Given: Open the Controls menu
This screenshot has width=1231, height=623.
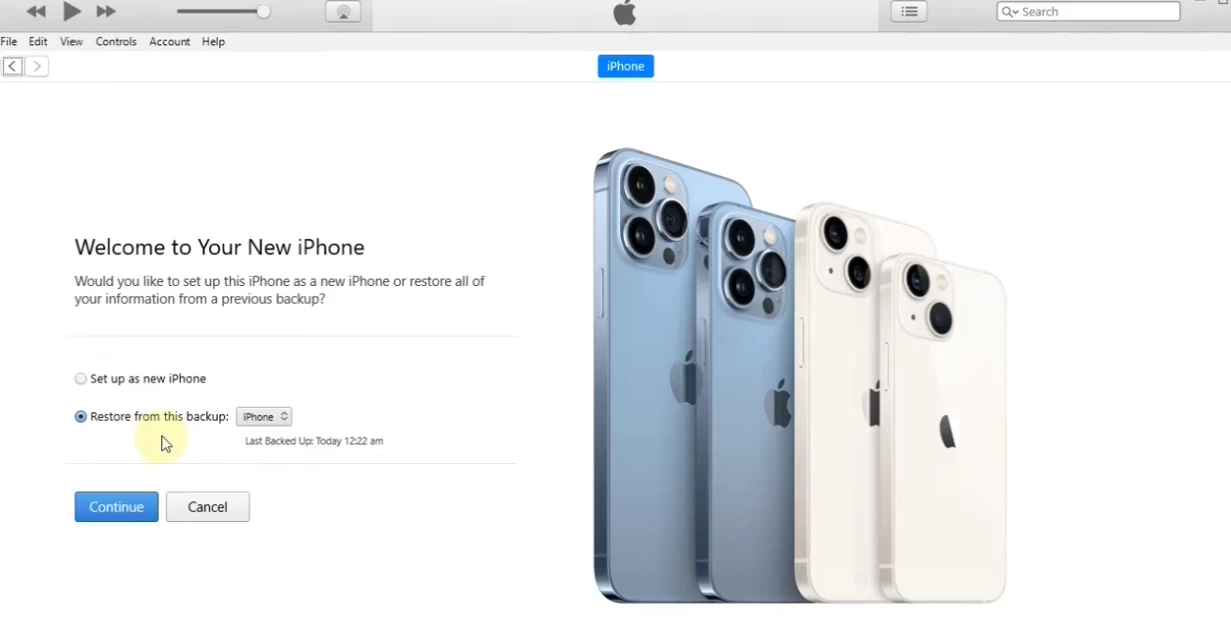Looking at the screenshot, I should click(116, 42).
